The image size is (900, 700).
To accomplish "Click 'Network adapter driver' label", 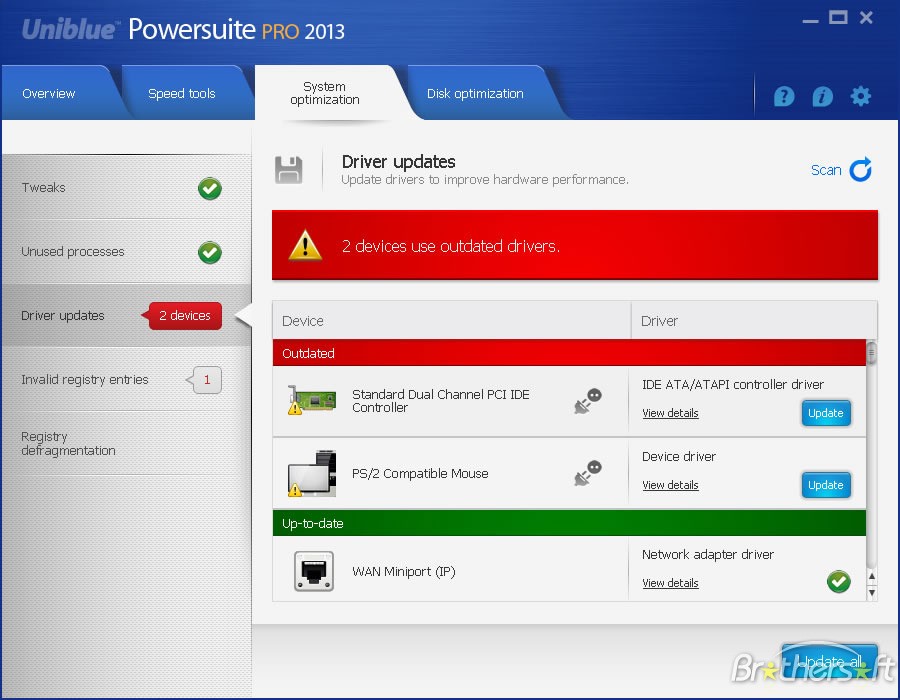I will tap(708, 554).
